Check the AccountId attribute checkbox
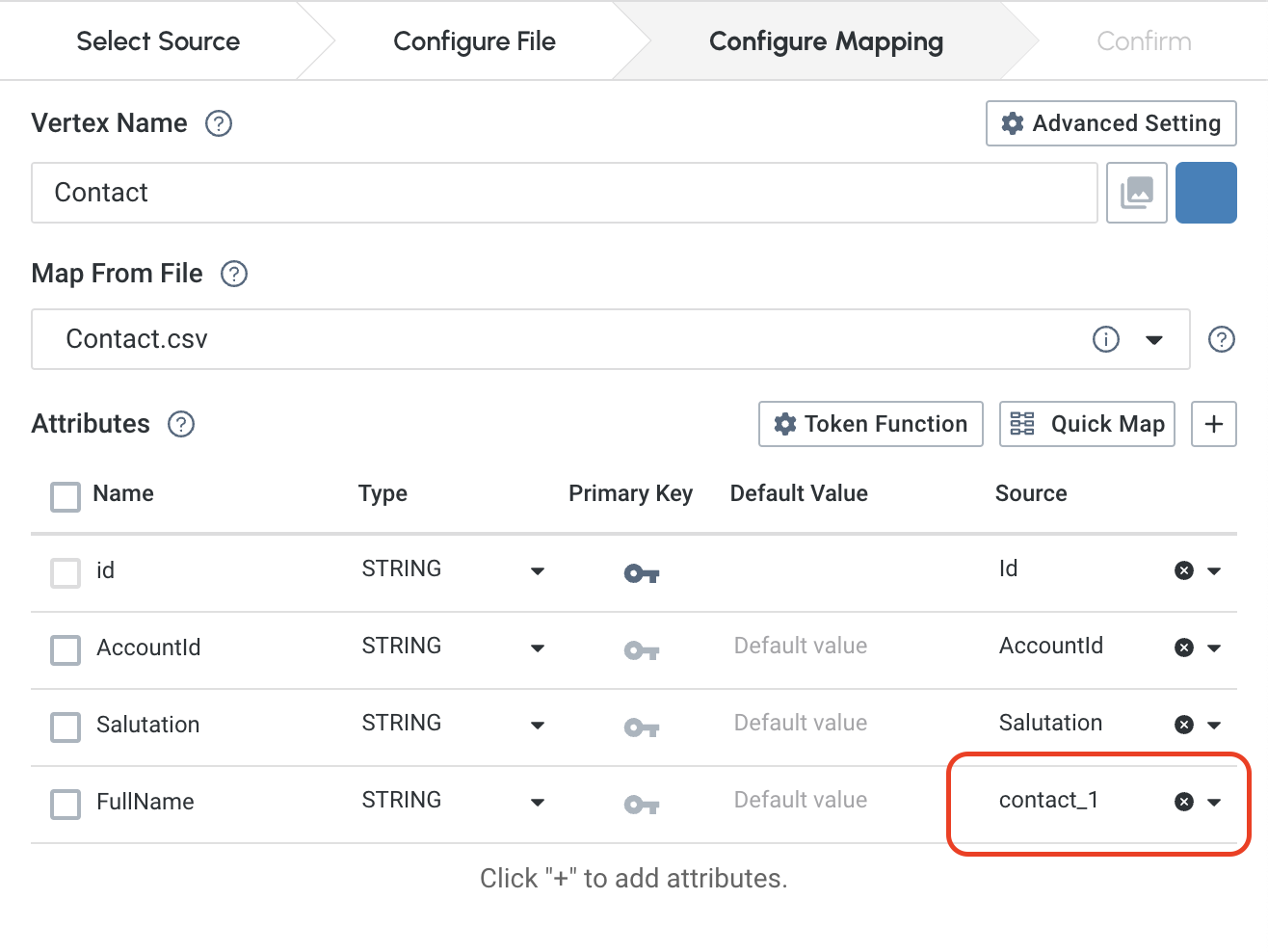The width and height of the screenshot is (1268, 952). click(x=66, y=649)
